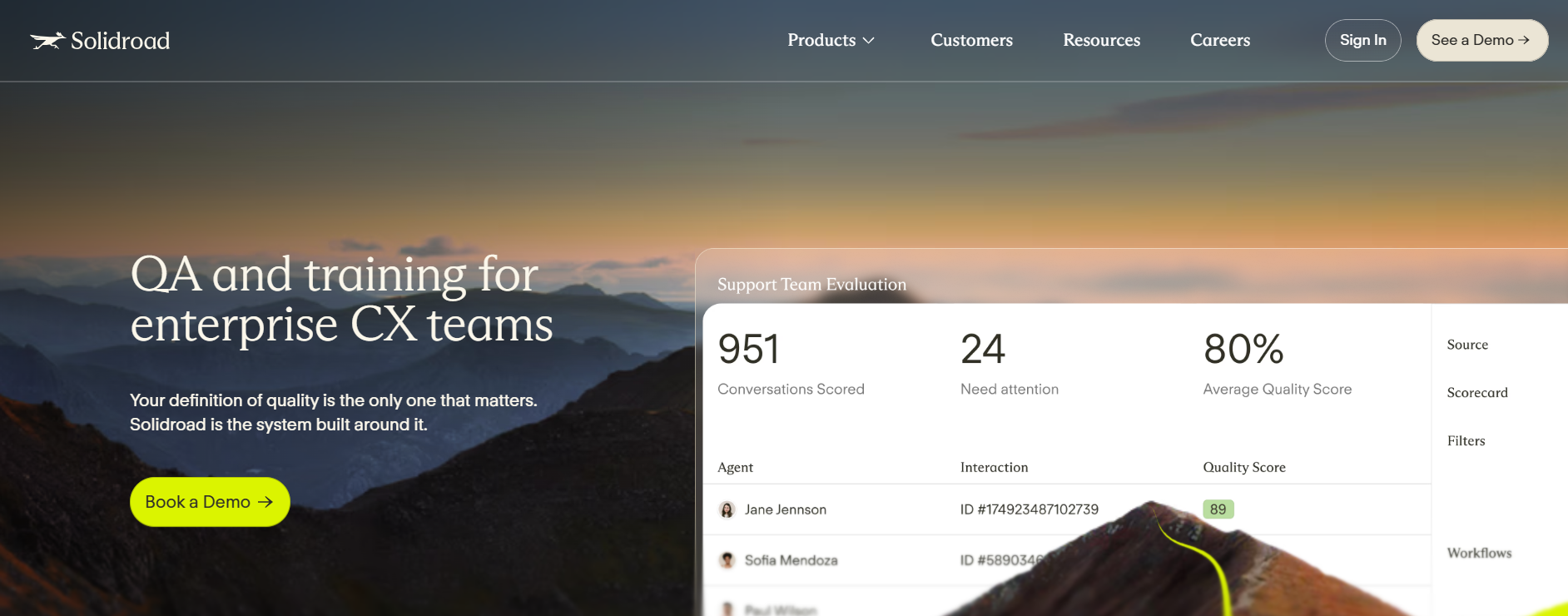
Task: Expand the Products dropdown menu
Action: click(x=831, y=40)
